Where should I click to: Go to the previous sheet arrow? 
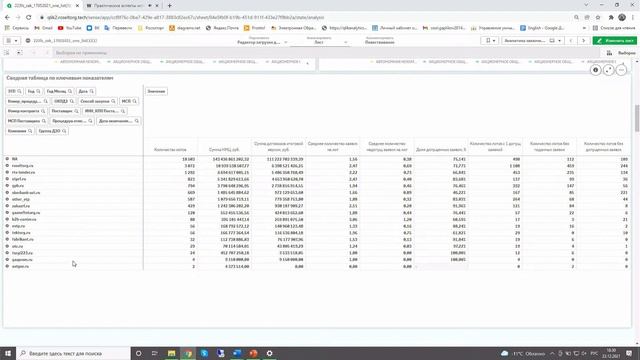(x=571, y=41)
